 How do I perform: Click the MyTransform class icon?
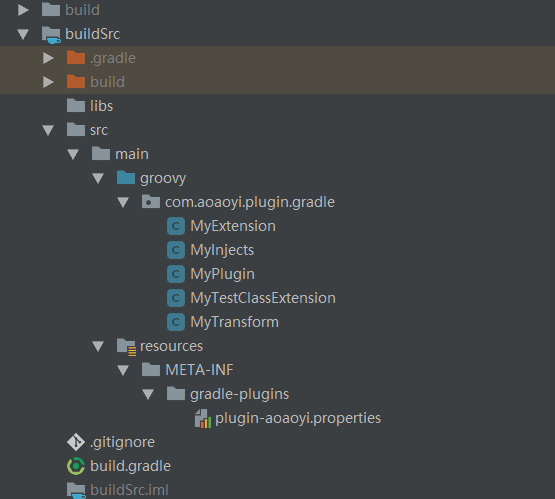(x=176, y=322)
